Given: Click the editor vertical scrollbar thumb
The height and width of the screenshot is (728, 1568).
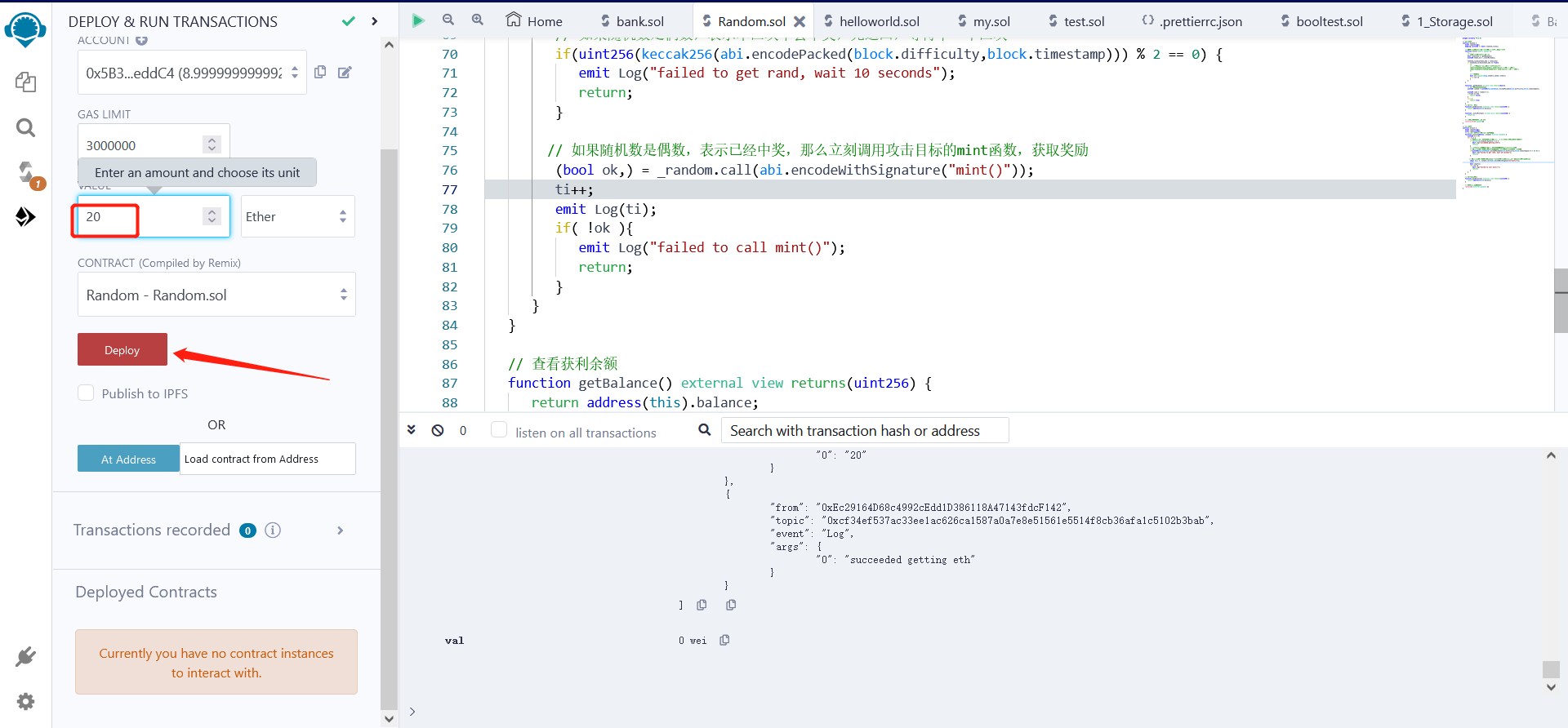Looking at the screenshot, I should [1561, 300].
